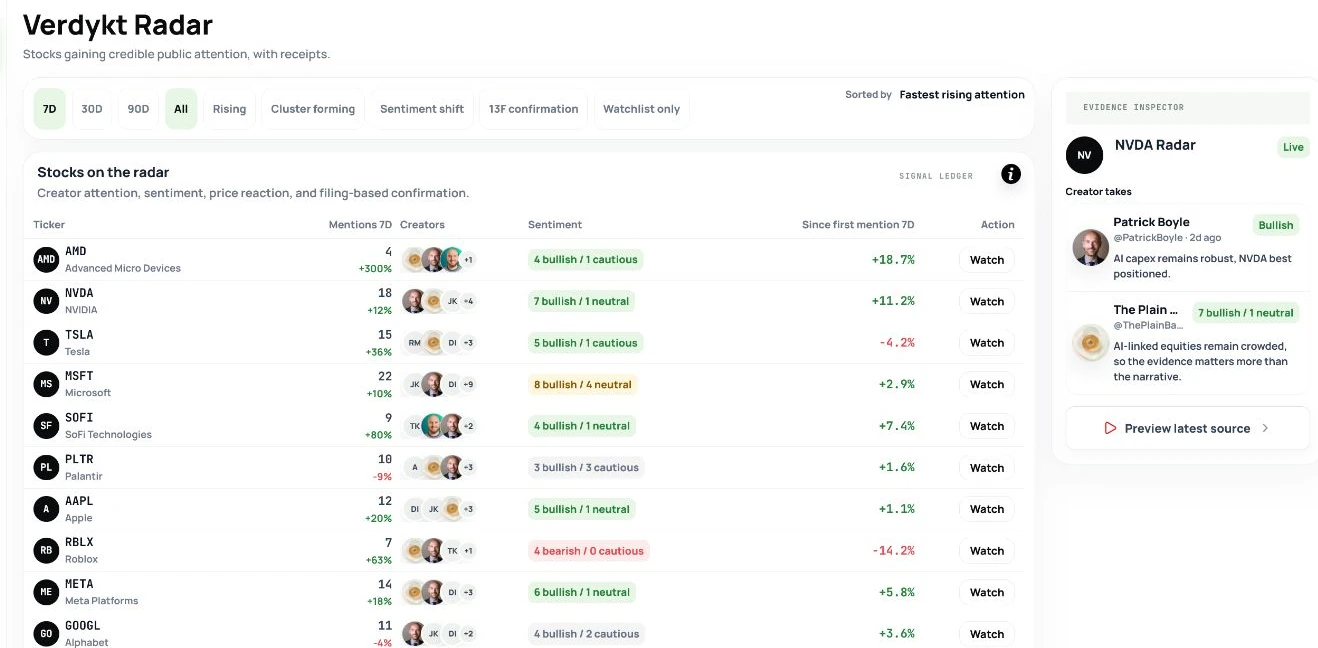Expand the +1 creators in AMD row
This screenshot has width=1318, height=648.
[x=468, y=260]
